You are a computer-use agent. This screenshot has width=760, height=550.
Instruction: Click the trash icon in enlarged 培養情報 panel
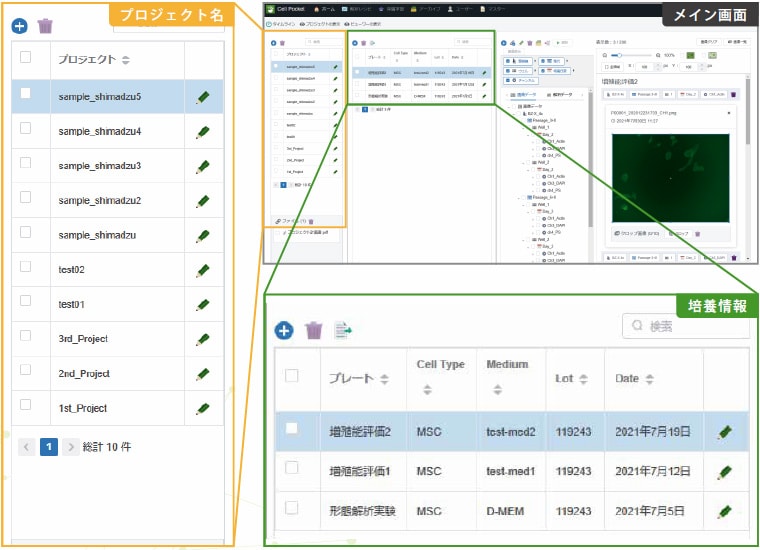(314, 330)
